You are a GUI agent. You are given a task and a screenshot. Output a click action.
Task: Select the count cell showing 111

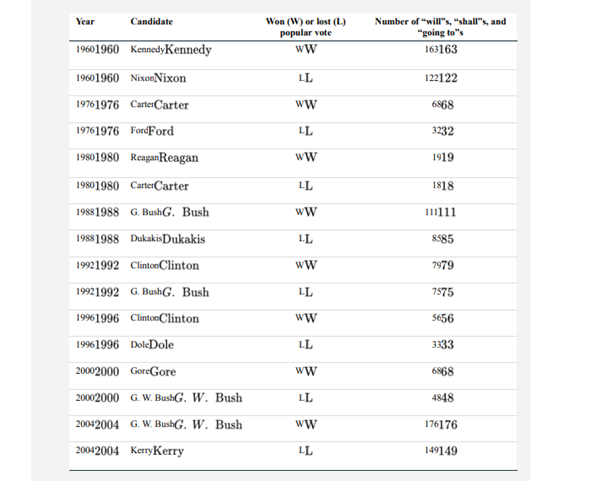click(x=441, y=212)
